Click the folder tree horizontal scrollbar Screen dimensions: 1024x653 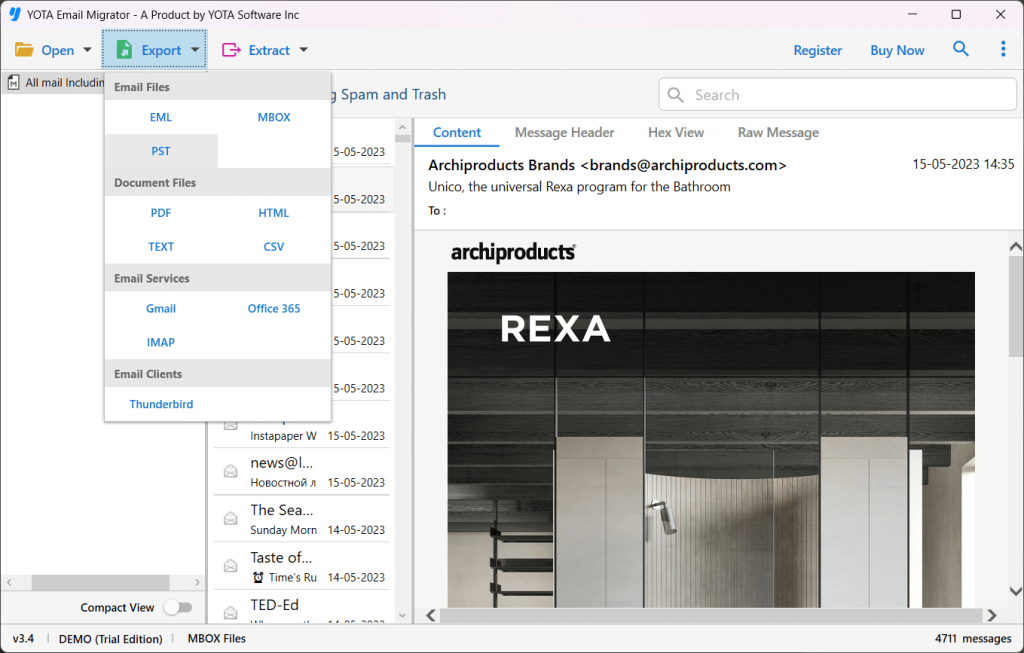tap(101, 582)
